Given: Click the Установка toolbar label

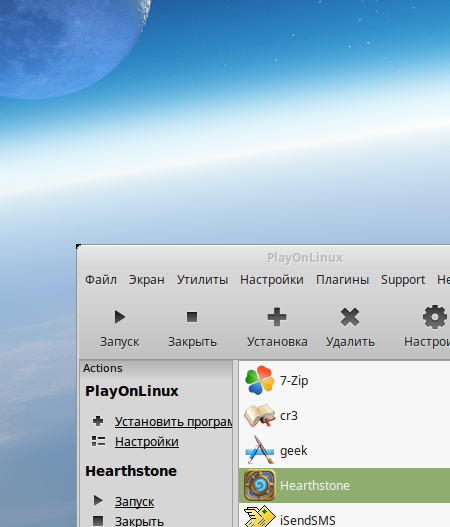Looking at the screenshot, I should (277, 341).
